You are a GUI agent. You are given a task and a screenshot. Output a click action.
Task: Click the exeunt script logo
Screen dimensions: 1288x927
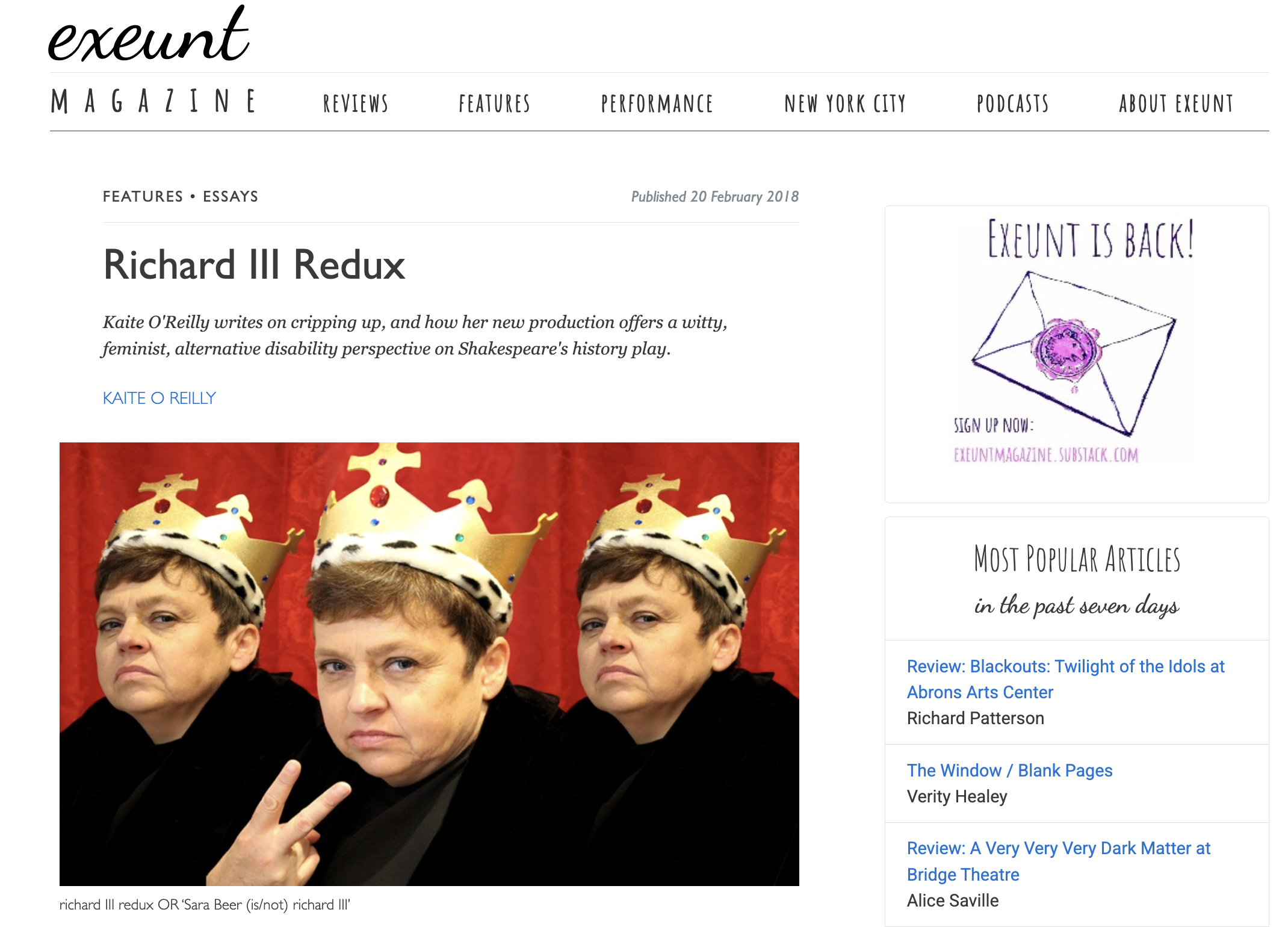[x=148, y=34]
